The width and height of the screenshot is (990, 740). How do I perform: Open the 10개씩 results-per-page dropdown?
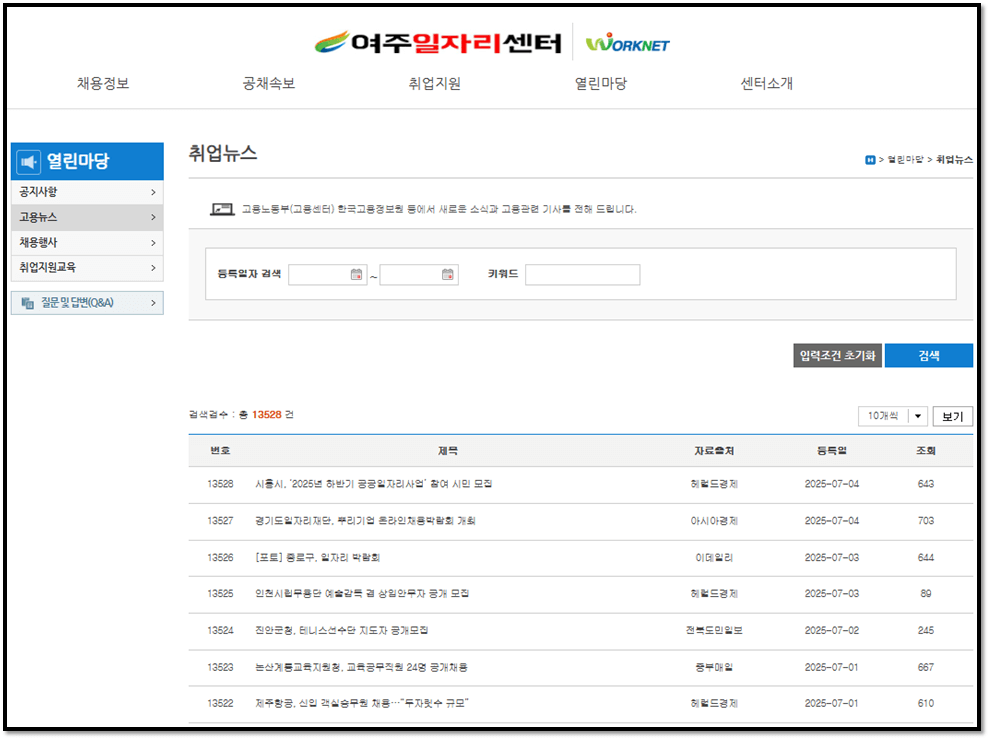(893, 415)
